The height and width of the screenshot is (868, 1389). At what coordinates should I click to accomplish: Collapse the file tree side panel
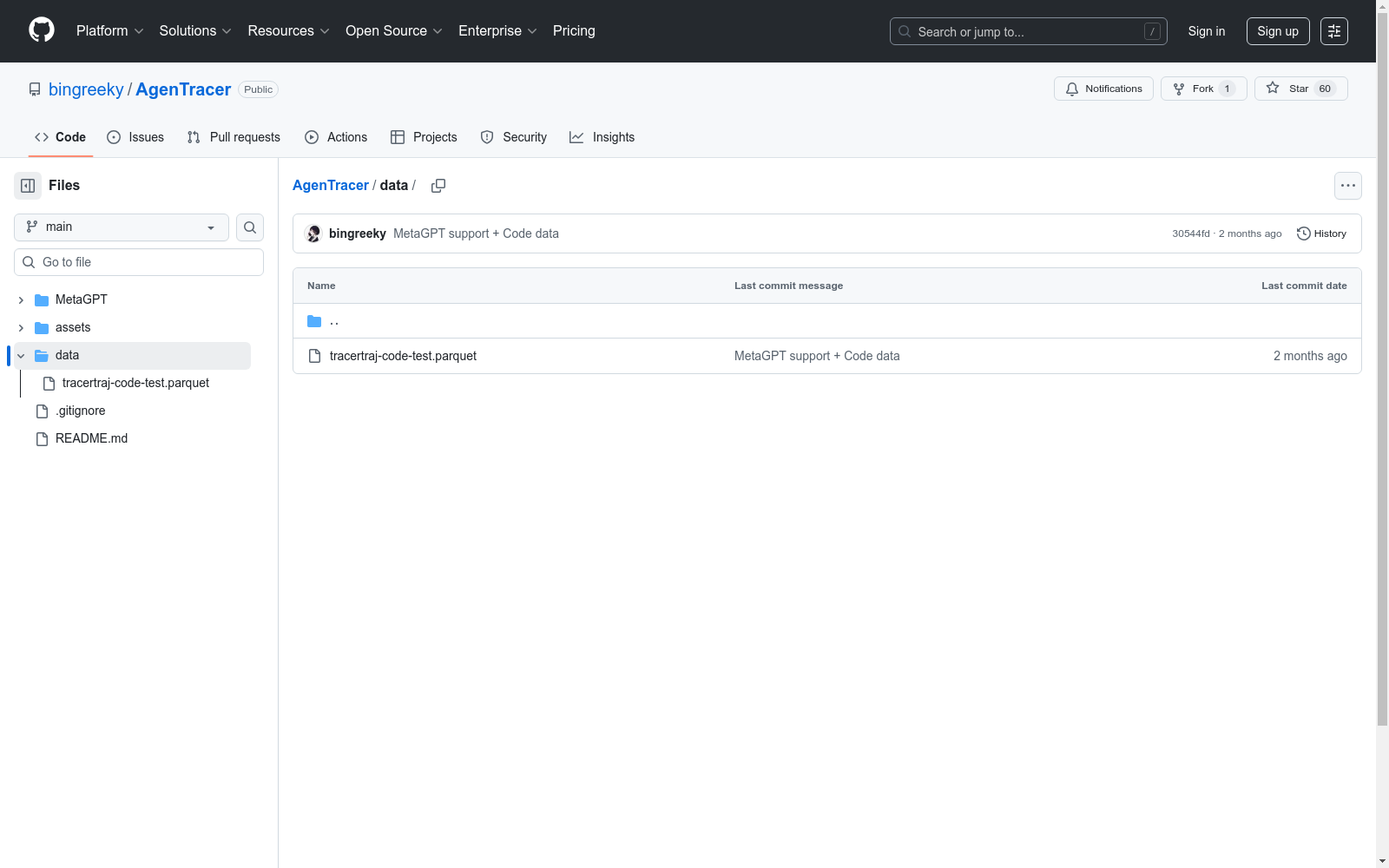pos(28,186)
